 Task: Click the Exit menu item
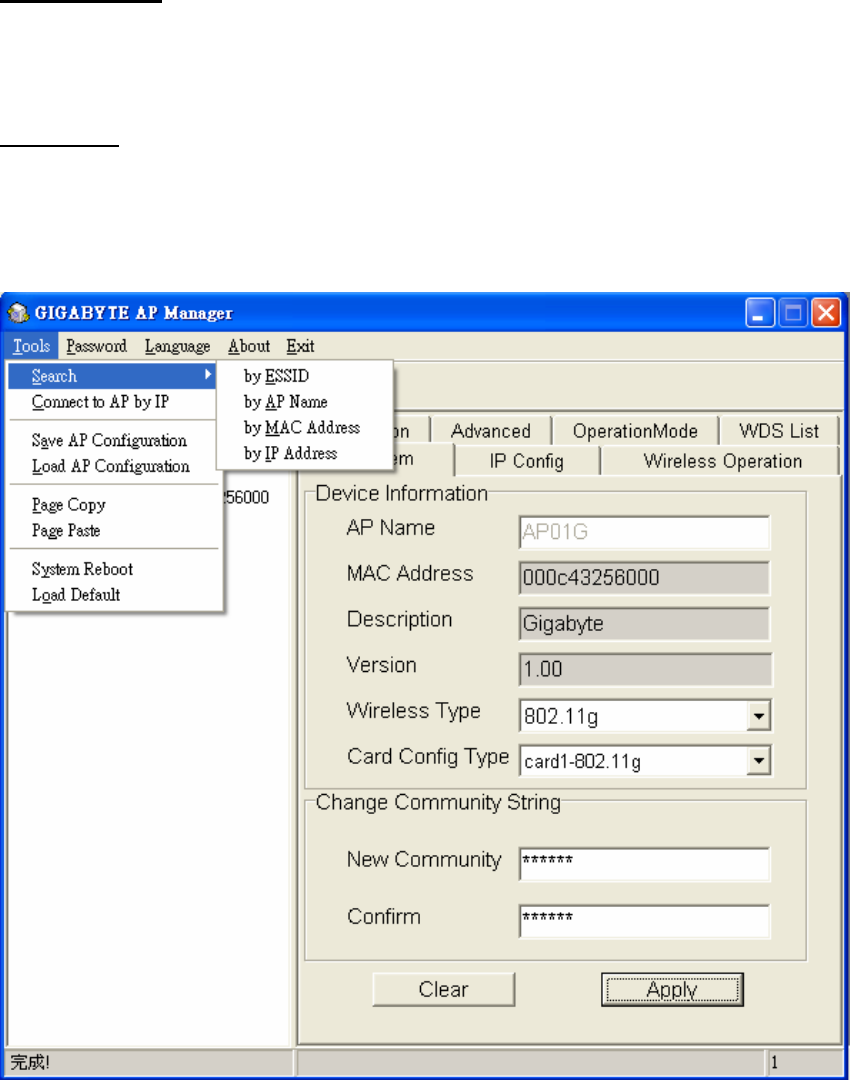tap(300, 346)
